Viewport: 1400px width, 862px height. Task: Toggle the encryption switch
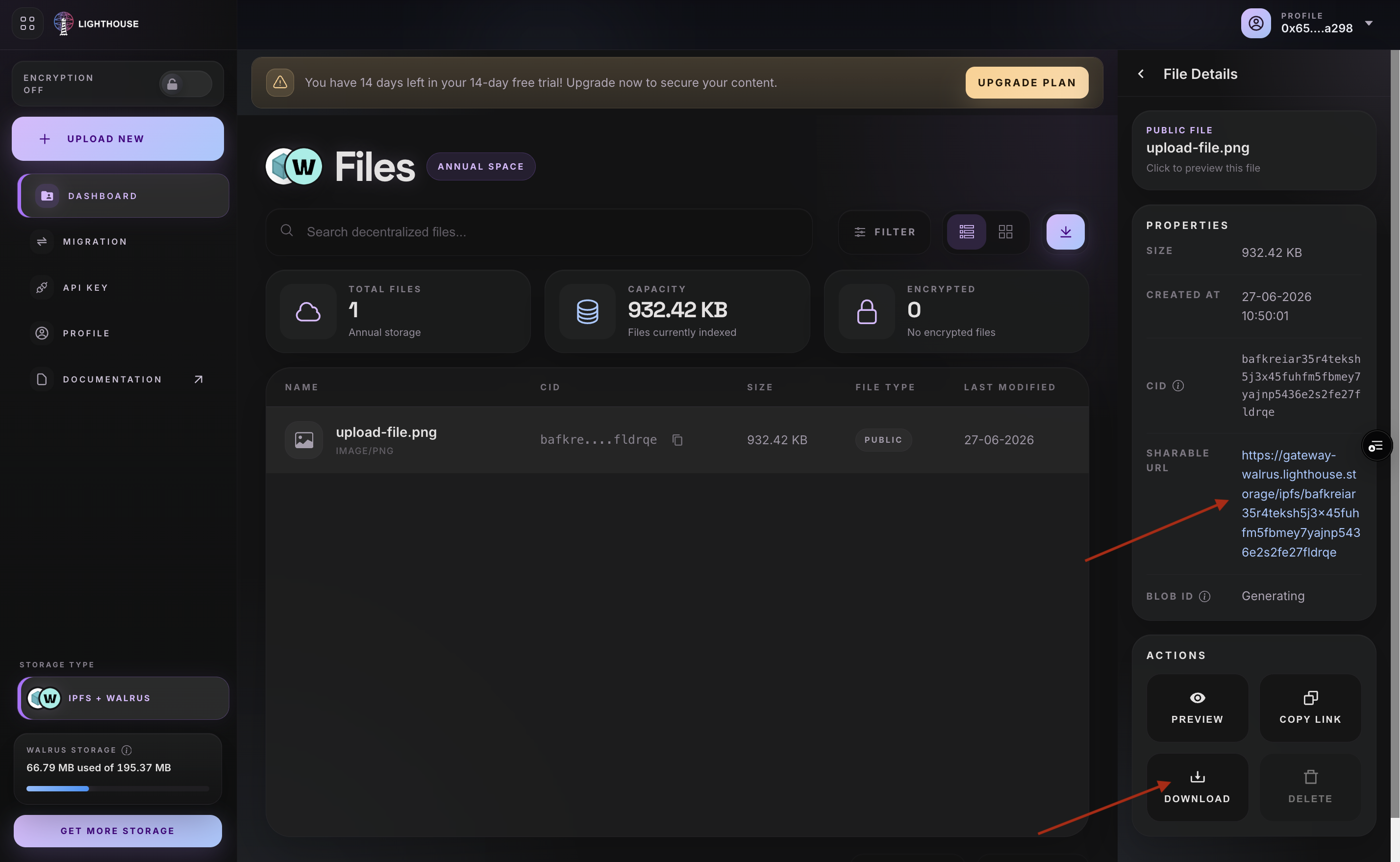tap(186, 84)
